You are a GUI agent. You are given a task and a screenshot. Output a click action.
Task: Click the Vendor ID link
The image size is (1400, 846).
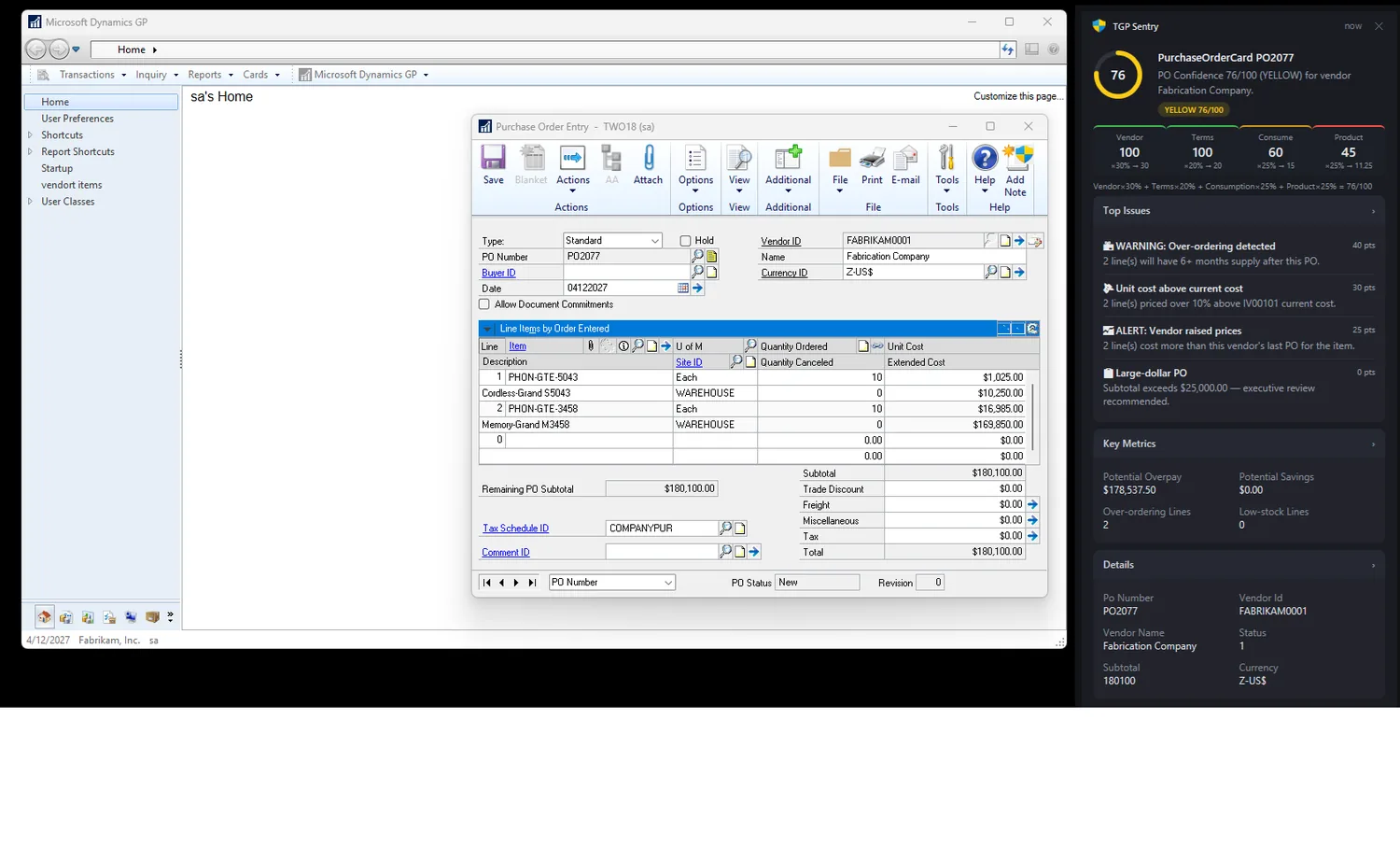[780, 241]
